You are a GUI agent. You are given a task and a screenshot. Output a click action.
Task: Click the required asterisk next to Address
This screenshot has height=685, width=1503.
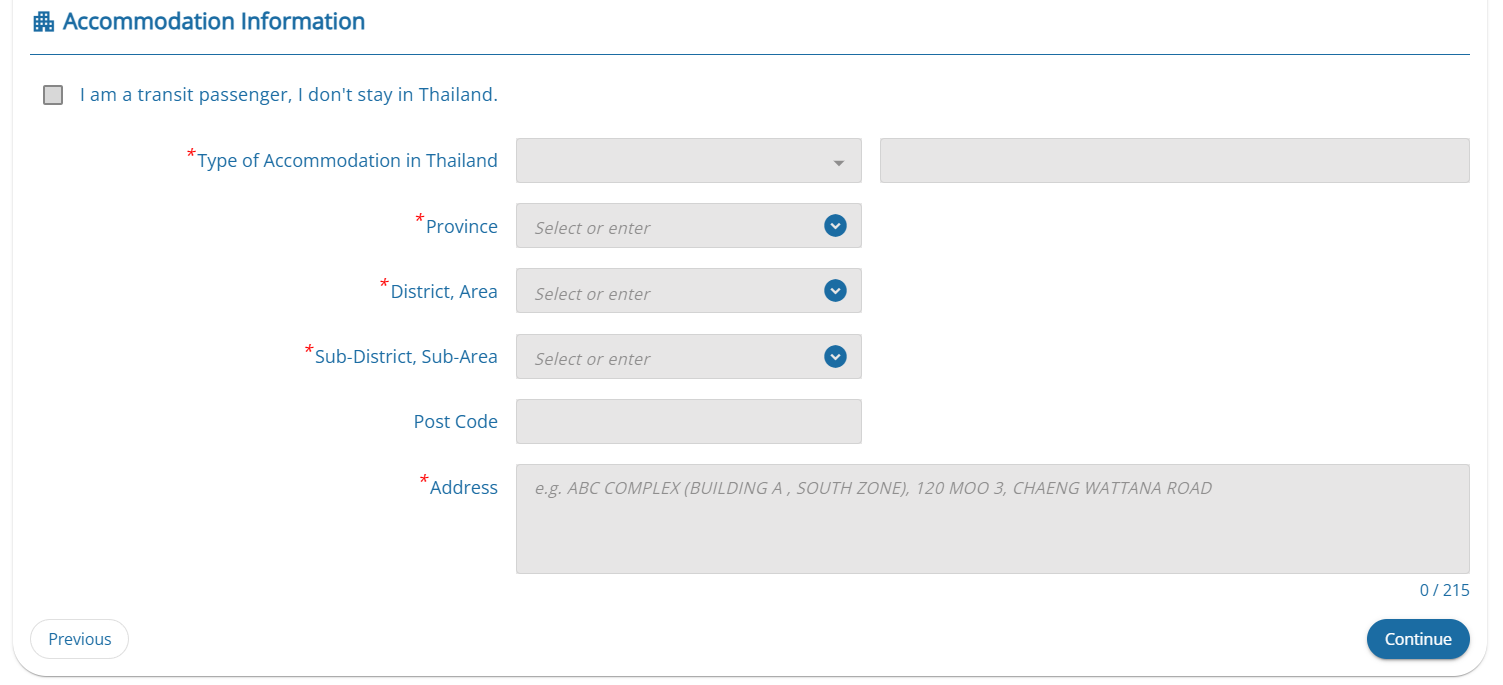click(x=423, y=479)
